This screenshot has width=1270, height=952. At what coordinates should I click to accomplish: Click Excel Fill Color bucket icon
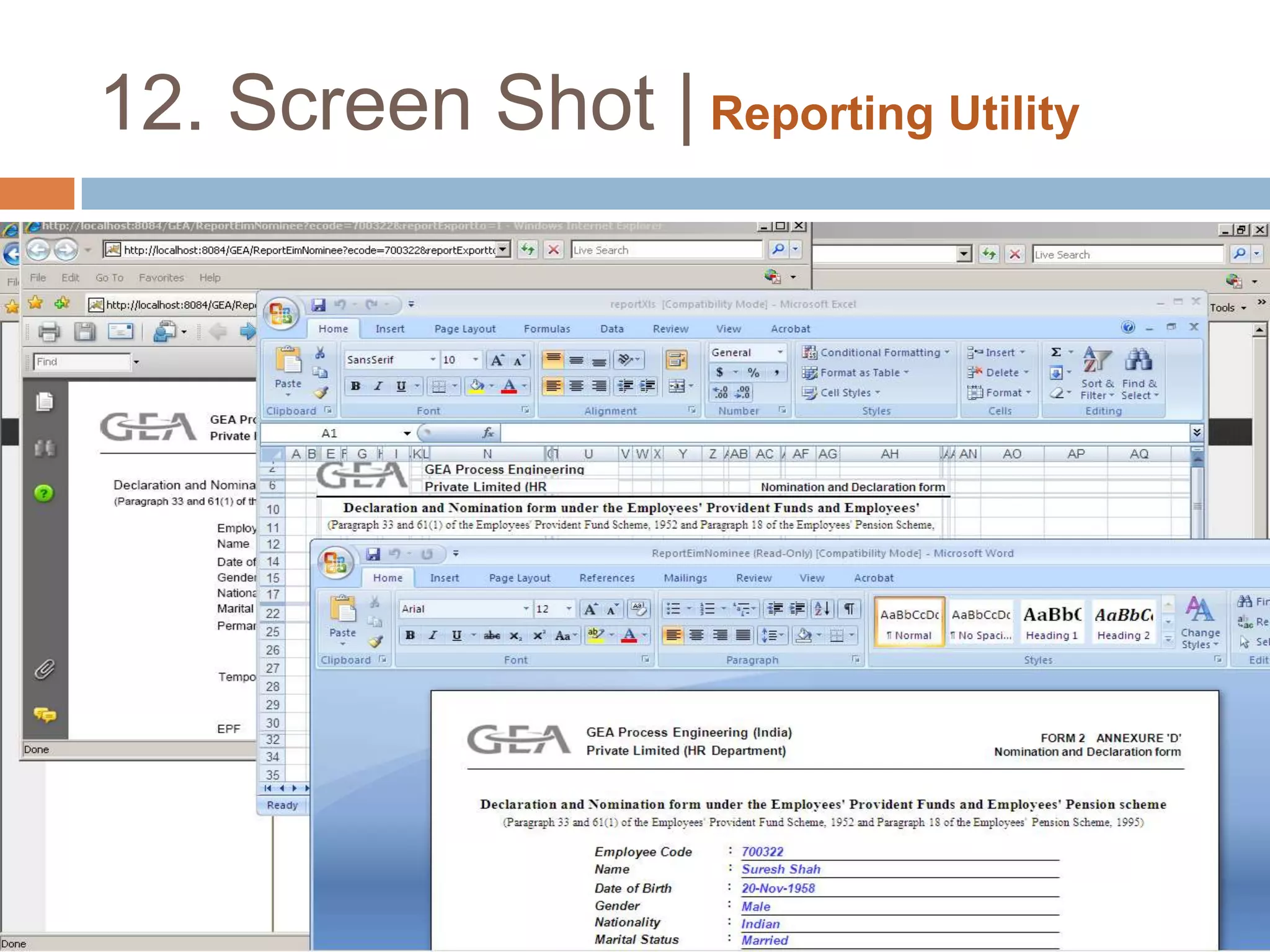pyautogui.click(x=476, y=386)
